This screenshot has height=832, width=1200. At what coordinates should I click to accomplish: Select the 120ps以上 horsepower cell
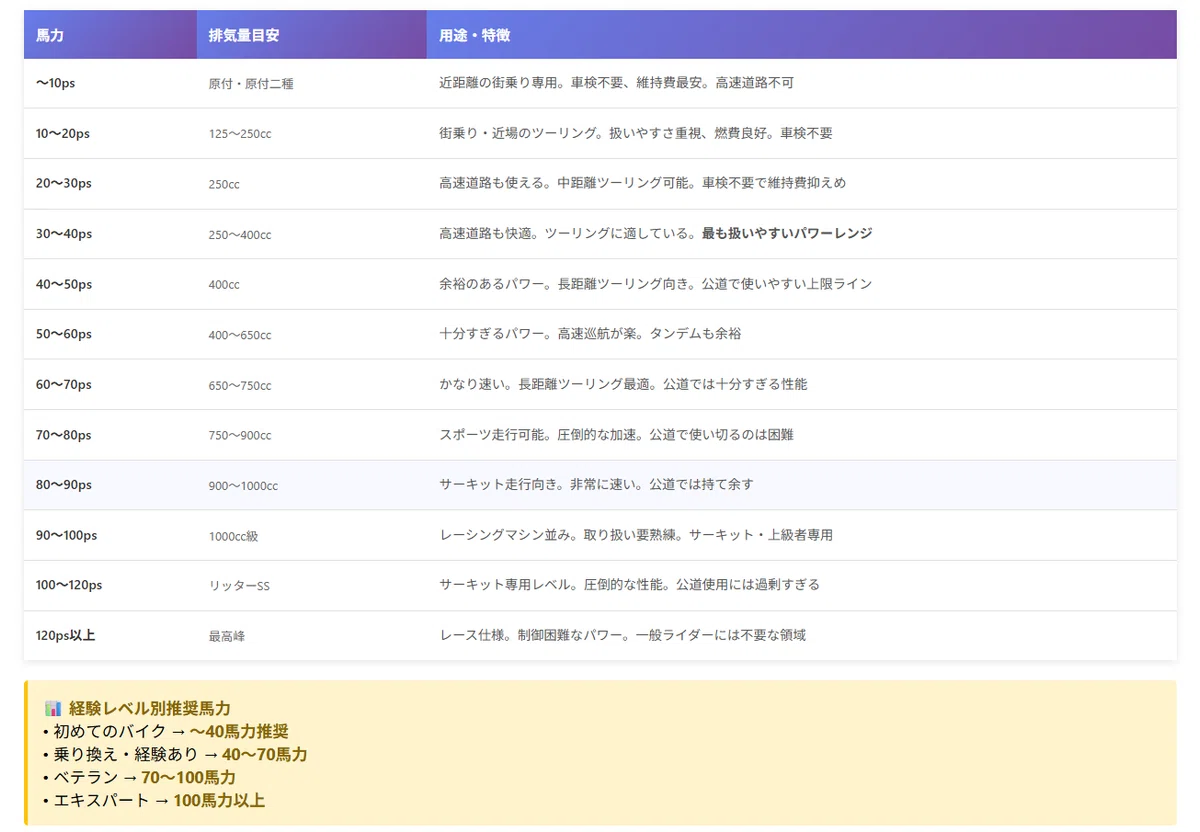point(110,636)
